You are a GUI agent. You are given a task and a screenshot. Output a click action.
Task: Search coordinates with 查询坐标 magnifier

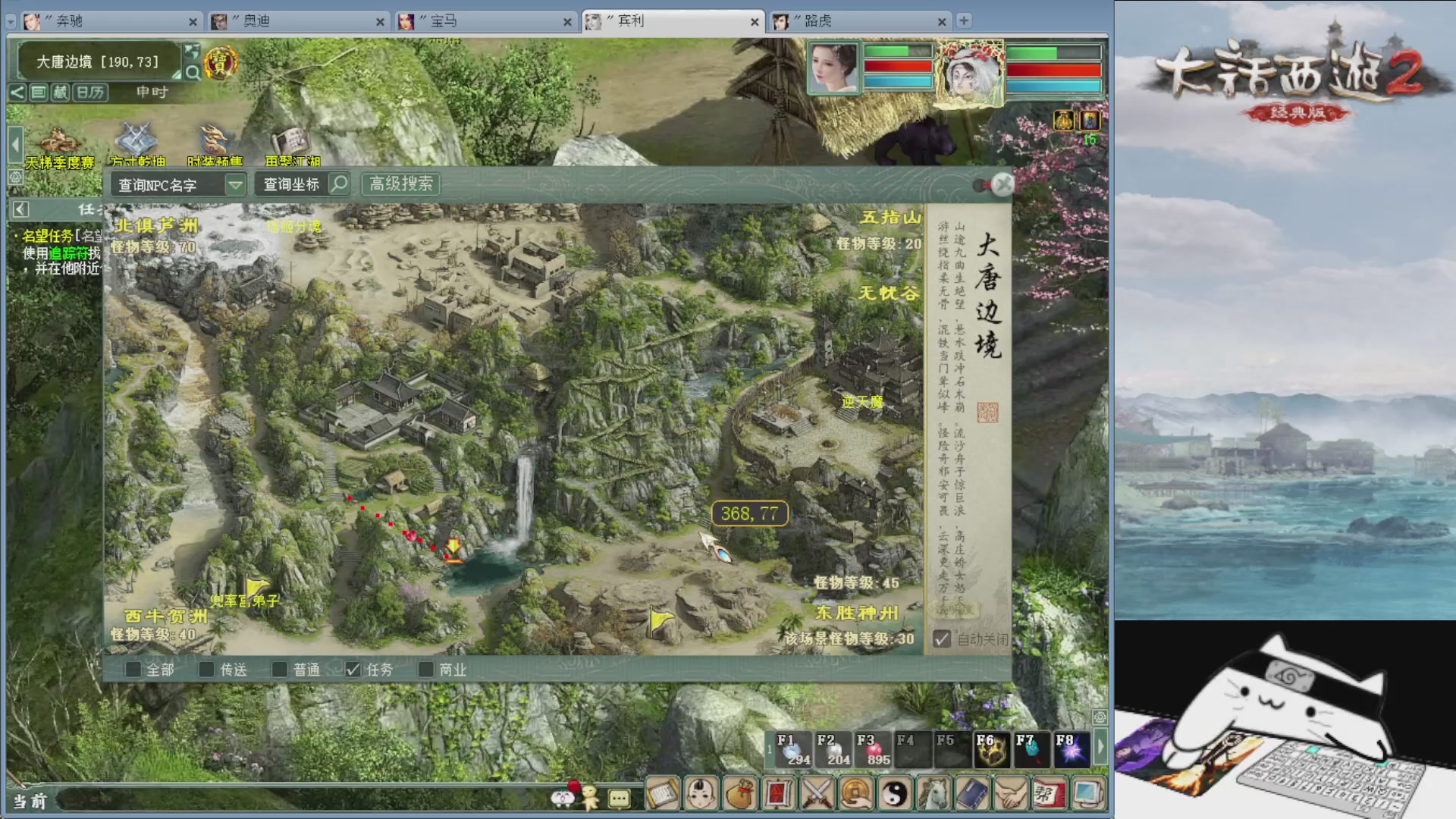339,184
